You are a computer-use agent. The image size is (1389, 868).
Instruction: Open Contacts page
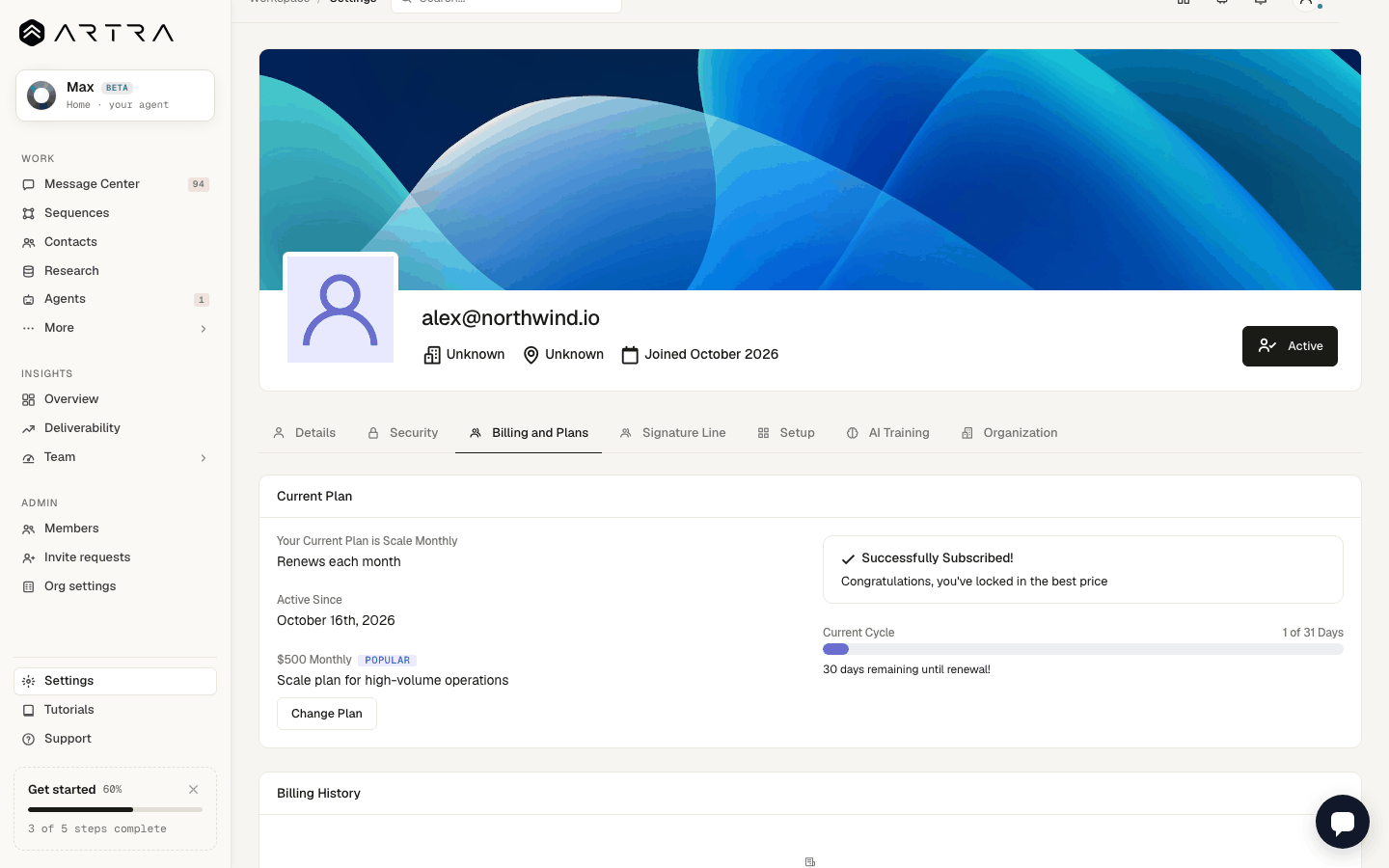tap(115, 242)
